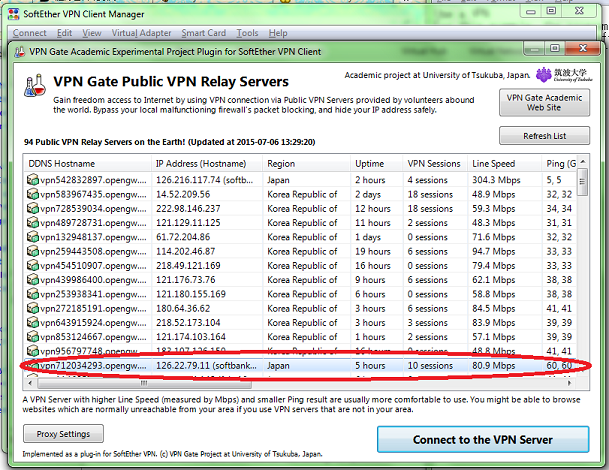This screenshot has height=470, width=609.
Task: Click server icon for vpn259443508 row
Action: tap(33, 251)
